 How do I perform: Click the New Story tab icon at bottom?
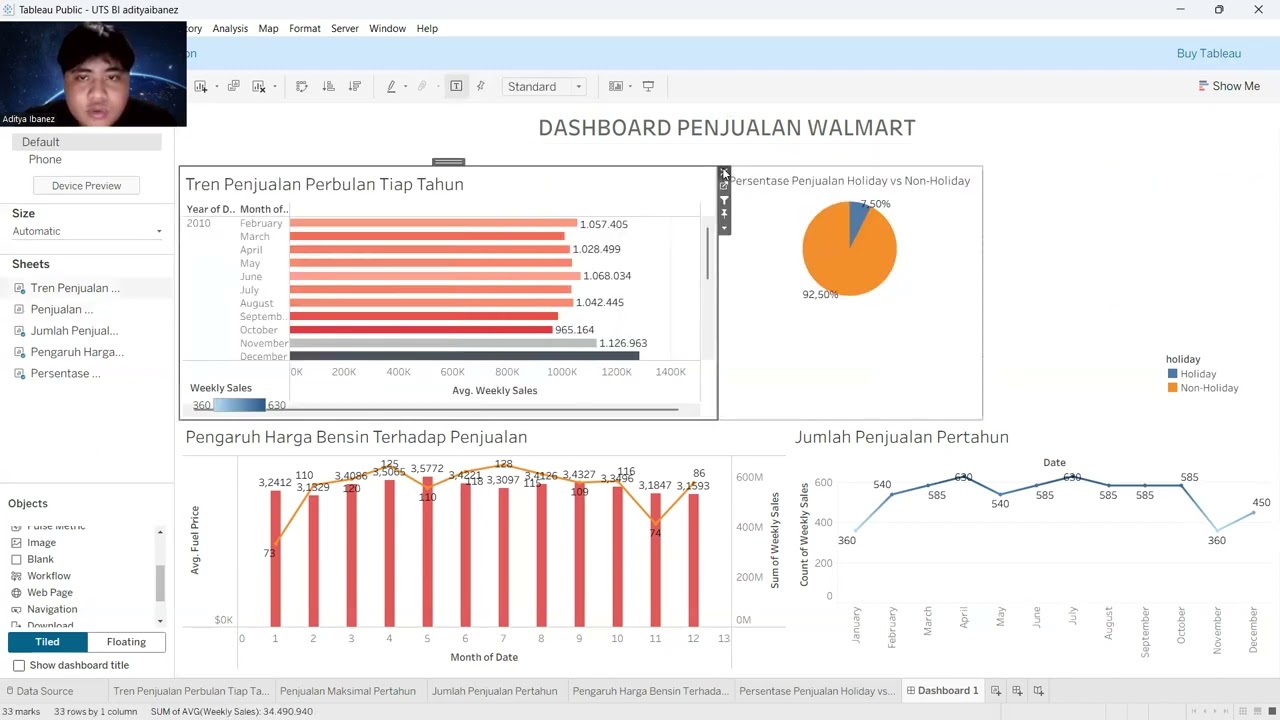[1039, 691]
